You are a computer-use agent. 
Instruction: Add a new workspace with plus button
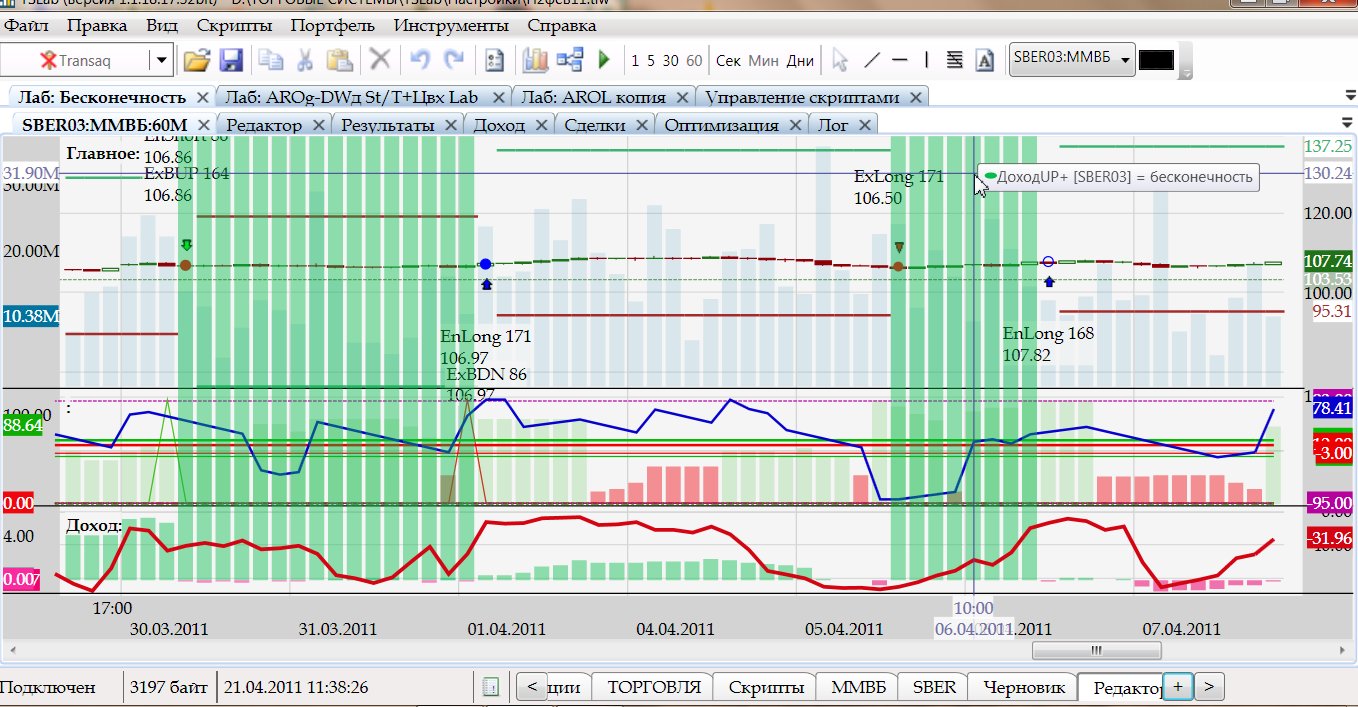[x=1178, y=686]
